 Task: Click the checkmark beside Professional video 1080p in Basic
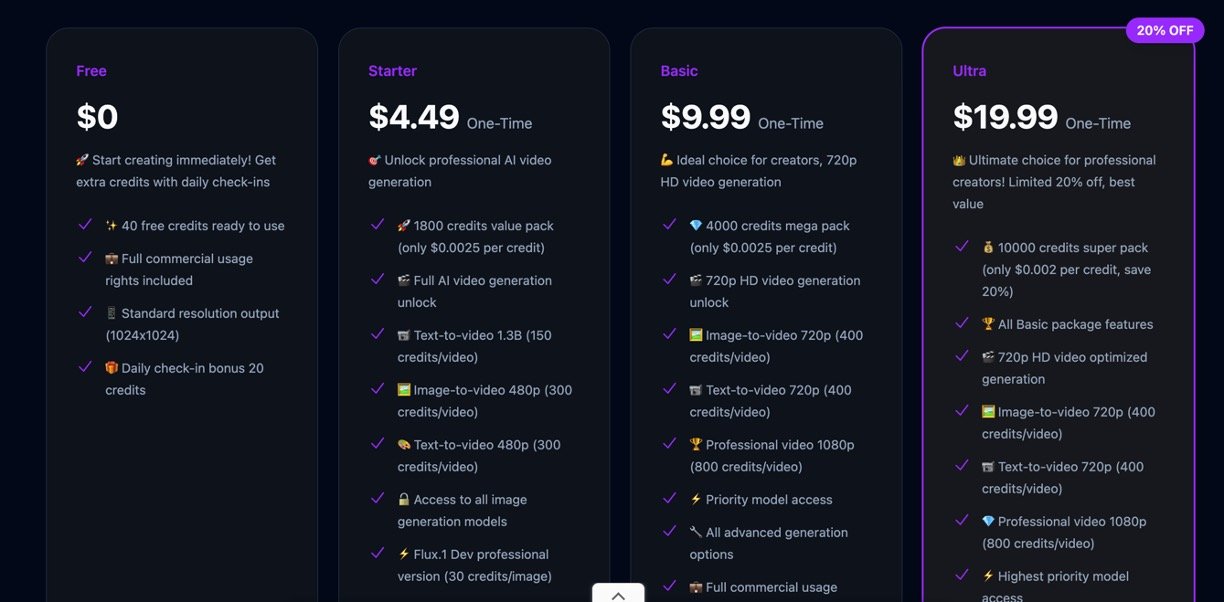coord(669,443)
